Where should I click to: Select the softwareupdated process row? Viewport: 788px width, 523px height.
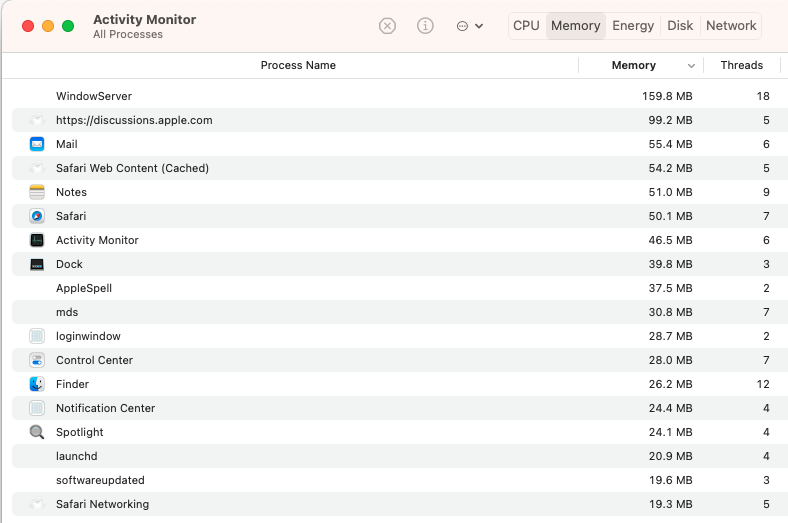tap(400, 480)
